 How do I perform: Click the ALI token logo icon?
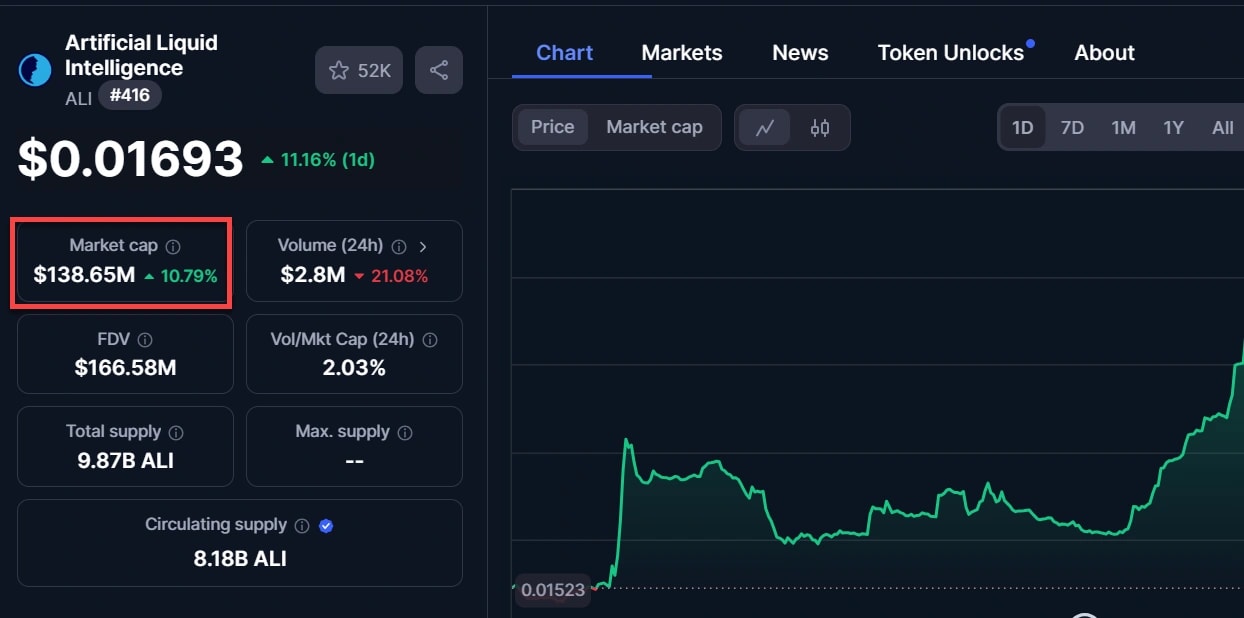tap(35, 70)
